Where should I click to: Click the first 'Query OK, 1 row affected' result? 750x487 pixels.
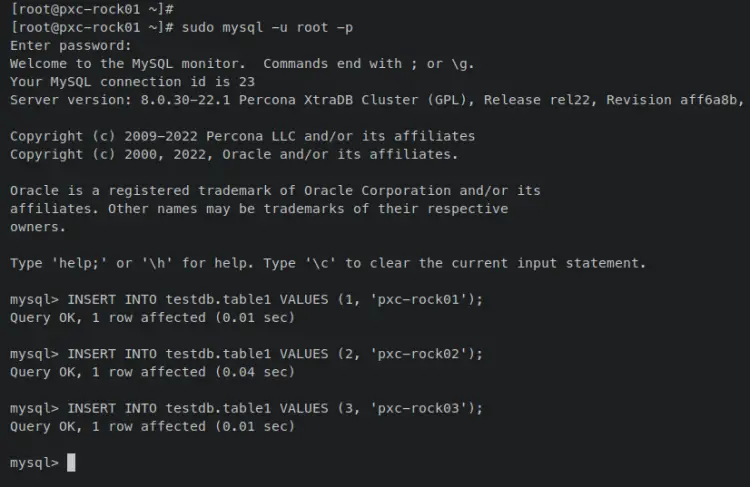[x=152, y=317]
